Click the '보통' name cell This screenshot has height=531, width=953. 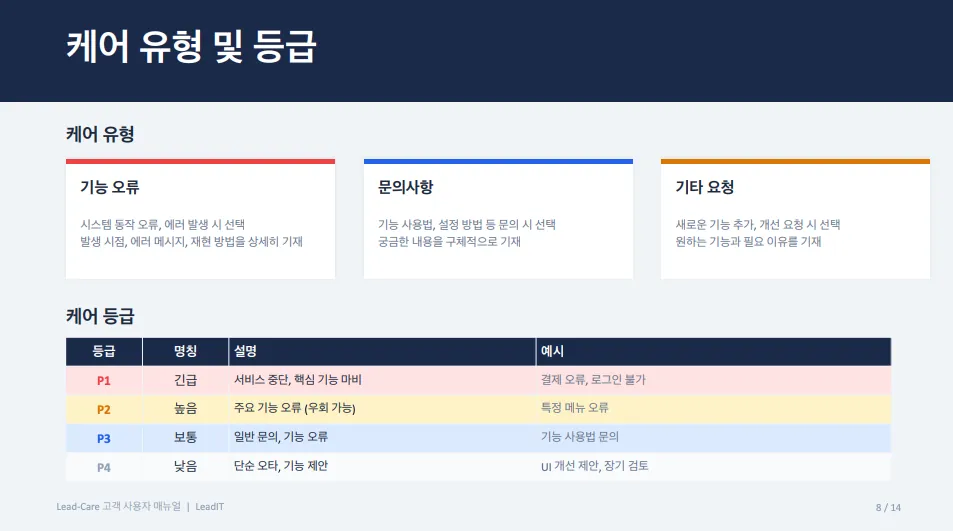tap(185, 437)
